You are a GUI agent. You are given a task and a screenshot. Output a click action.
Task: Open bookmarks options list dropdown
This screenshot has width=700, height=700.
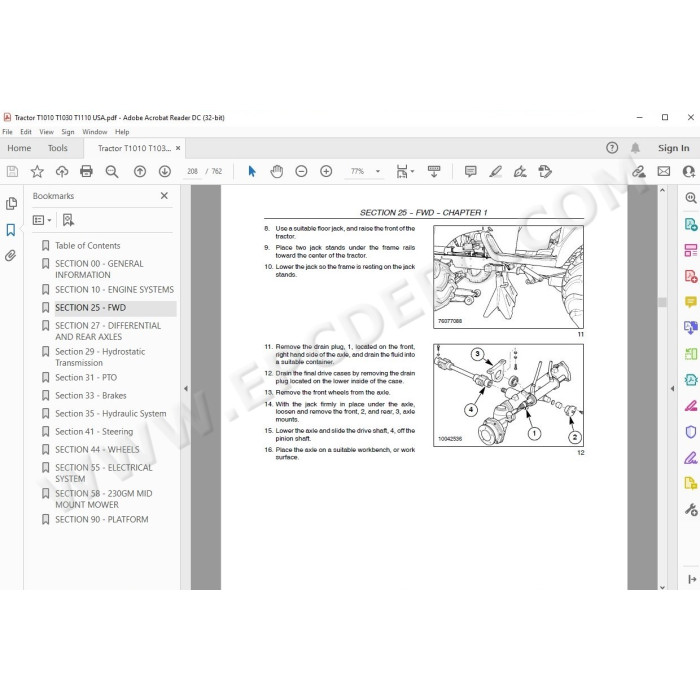tap(42, 220)
